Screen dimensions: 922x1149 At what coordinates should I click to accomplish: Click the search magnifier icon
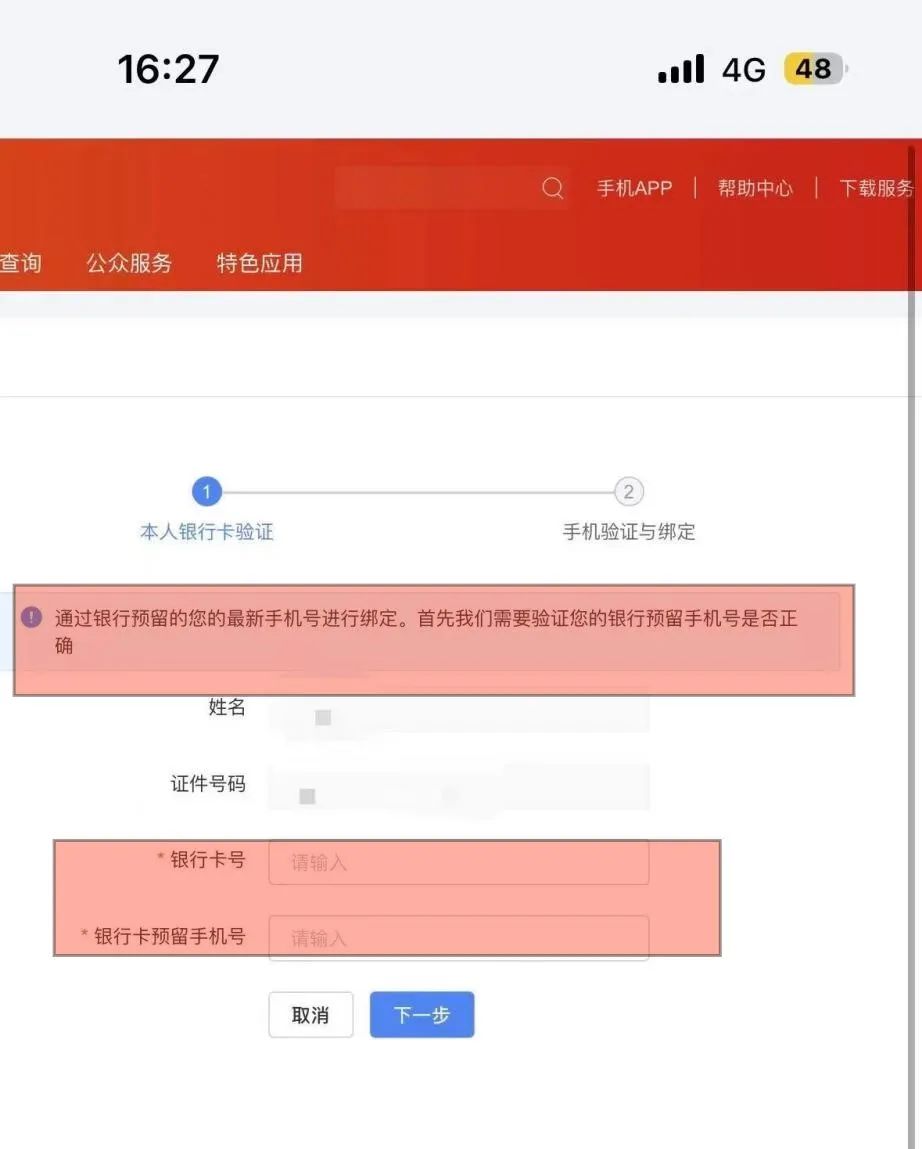pyautogui.click(x=552, y=188)
